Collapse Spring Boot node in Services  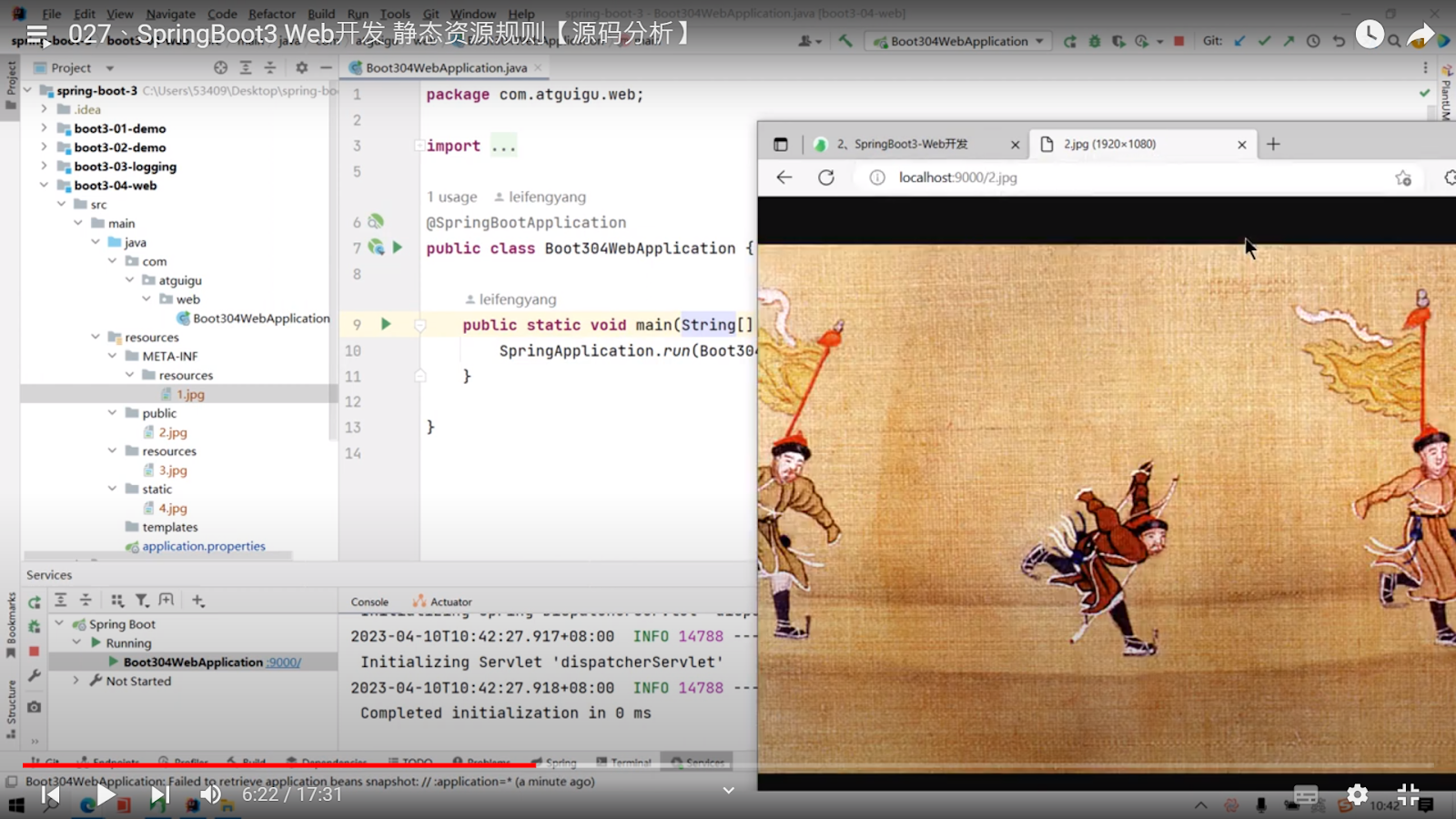(59, 623)
